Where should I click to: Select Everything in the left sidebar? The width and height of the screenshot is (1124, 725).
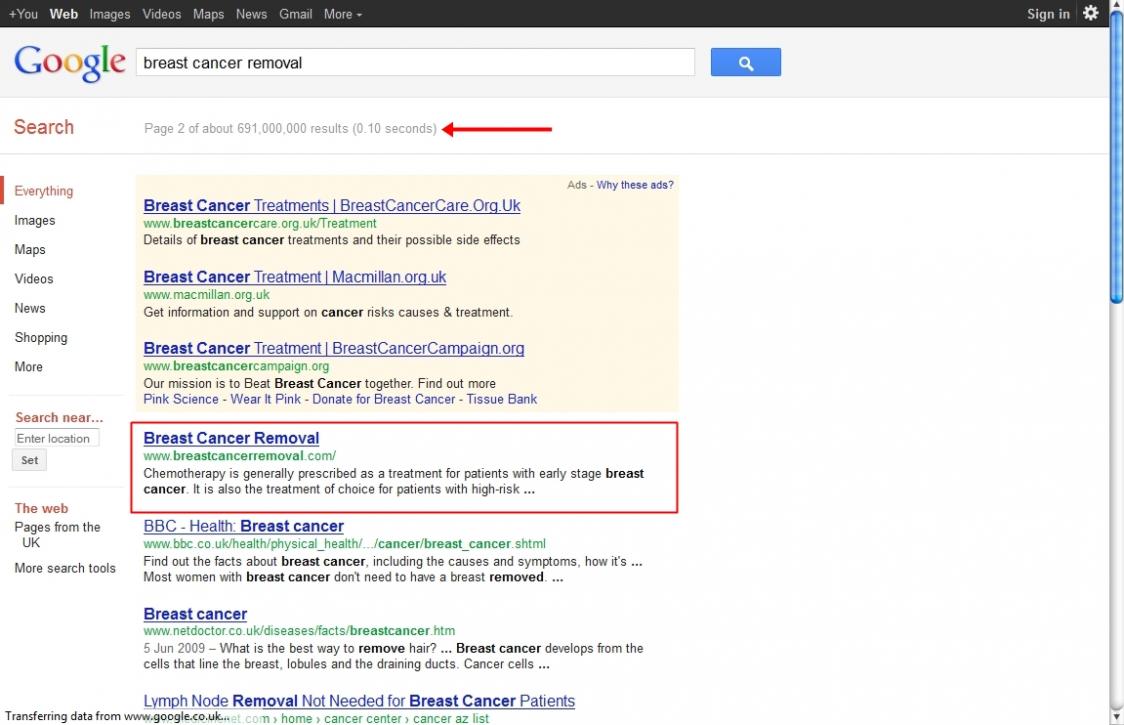click(x=44, y=191)
